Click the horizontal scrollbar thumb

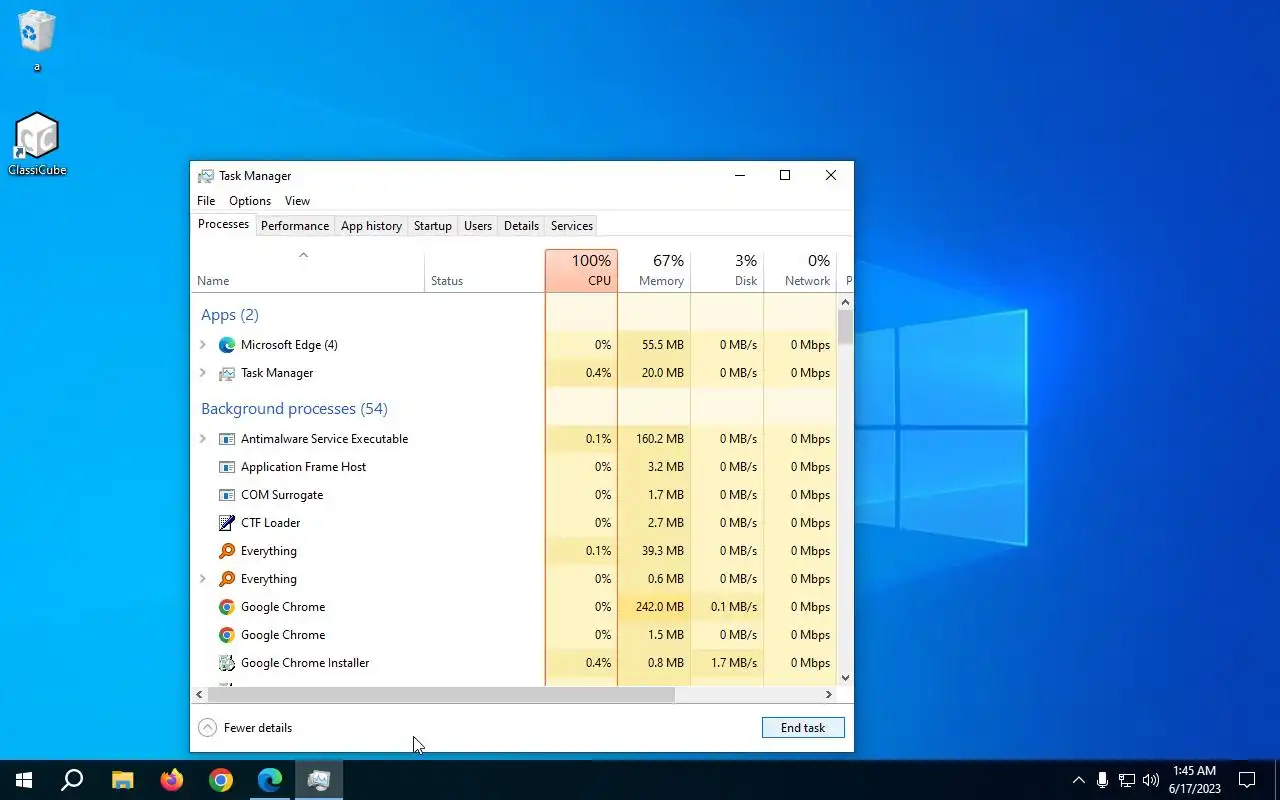click(441, 694)
